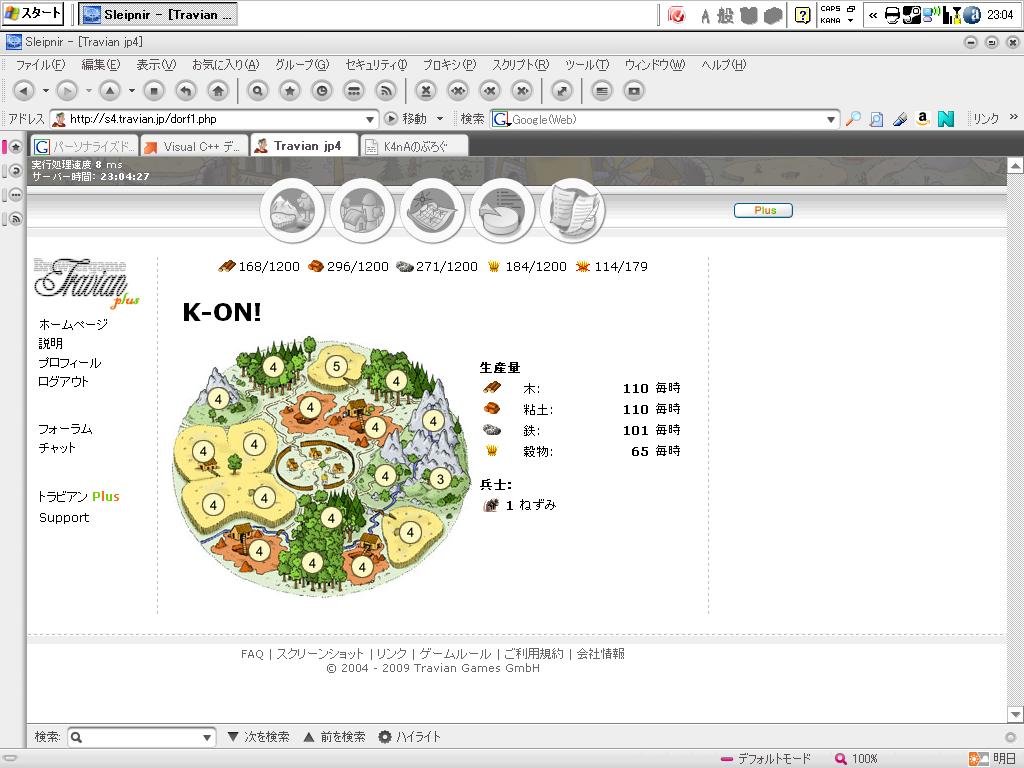Click the Google(Web) search field
Viewport: 1024px width, 768px height.
pos(665,120)
